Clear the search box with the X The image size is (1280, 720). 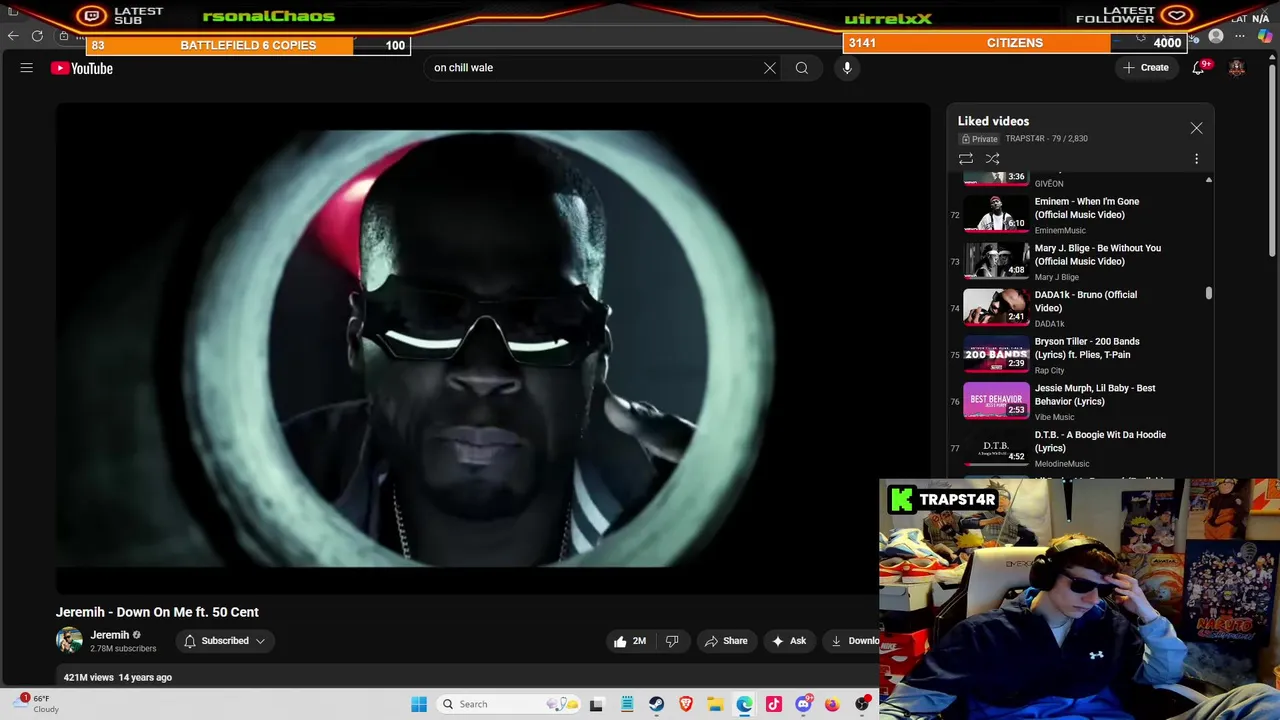770,68
